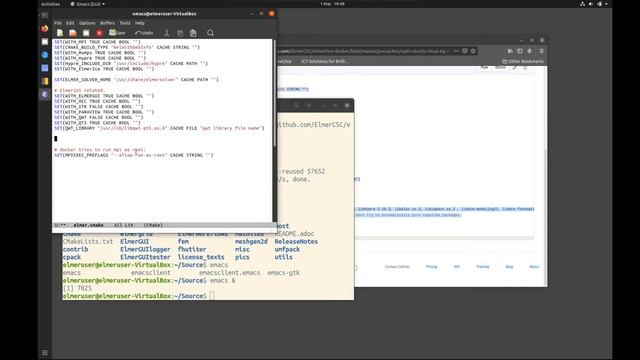Click the Contact GitHub footer link
This screenshot has height=360, width=640.
(x=397, y=267)
